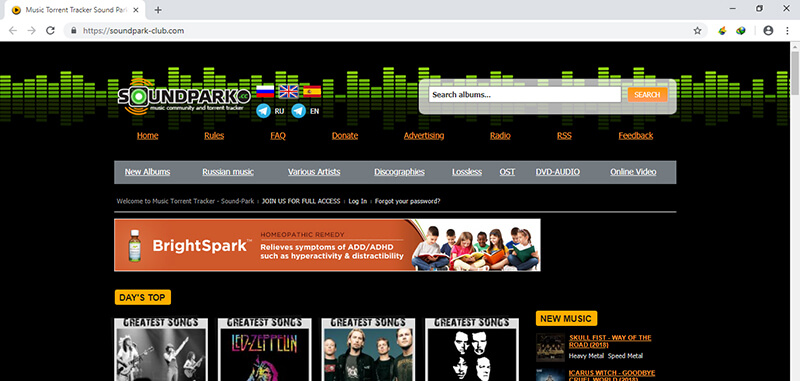Open the Led Zeppelin Greatest Songs thumbnail
Viewport: 800px width, 381px height.
point(264,350)
